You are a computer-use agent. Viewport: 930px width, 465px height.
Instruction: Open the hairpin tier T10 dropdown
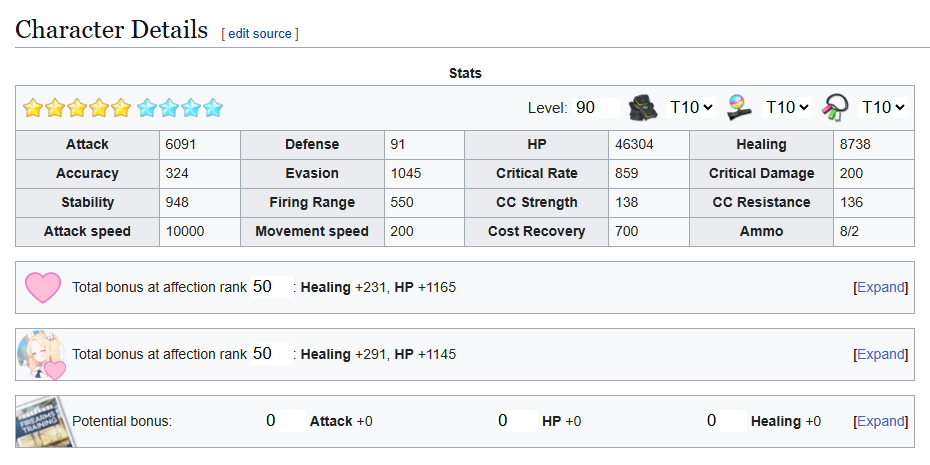(x=786, y=107)
